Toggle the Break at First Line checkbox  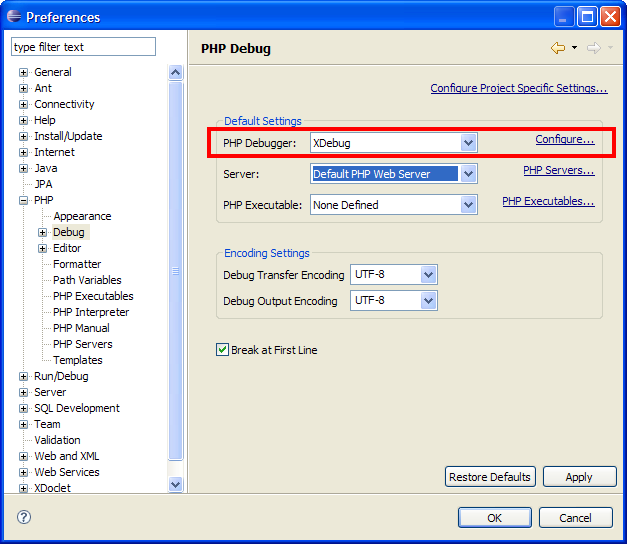(x=222, y=350)
